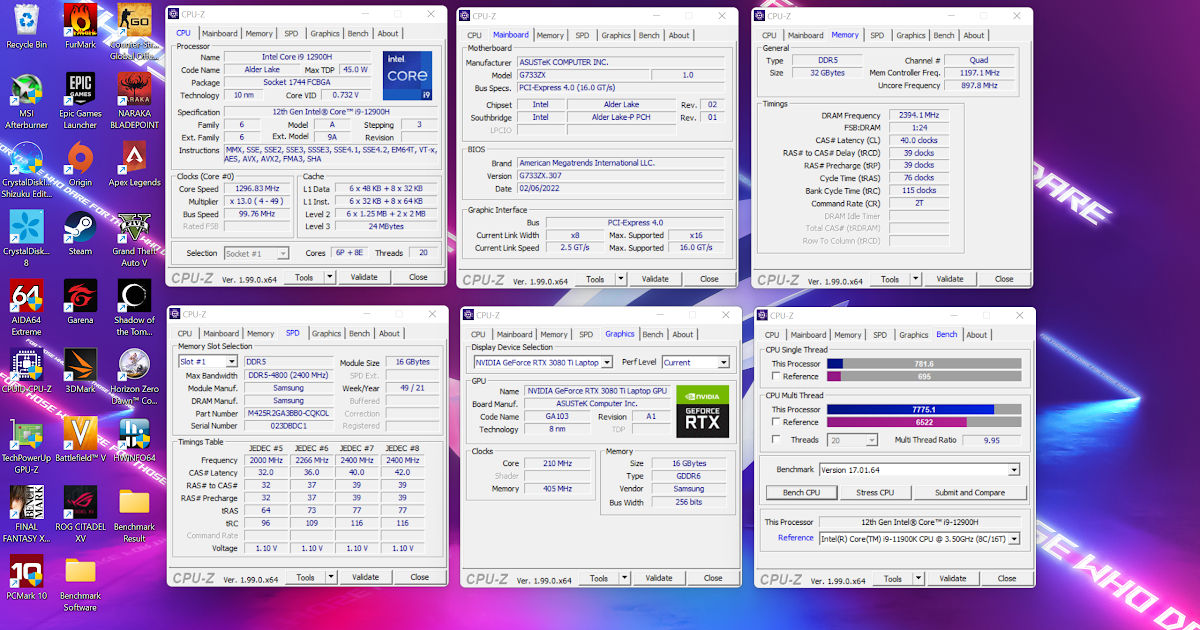Launch Origin from the desktop
1200x630 pixels.
tap(80, 164)
